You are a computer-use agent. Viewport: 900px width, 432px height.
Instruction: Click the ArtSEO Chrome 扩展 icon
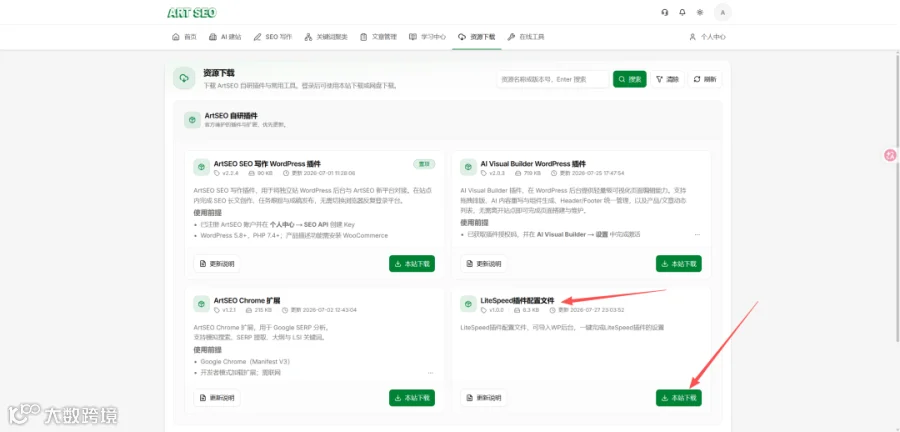(201, 304)
